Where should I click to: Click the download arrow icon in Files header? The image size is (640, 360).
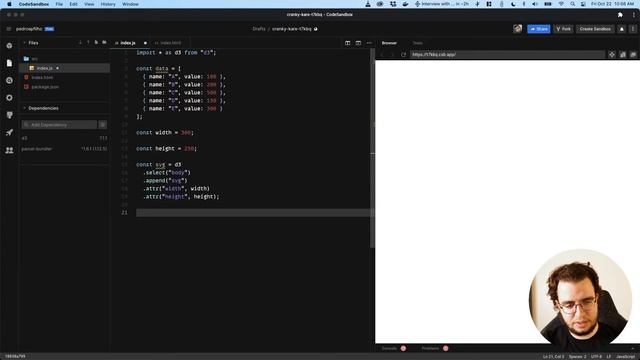(80, 42)
